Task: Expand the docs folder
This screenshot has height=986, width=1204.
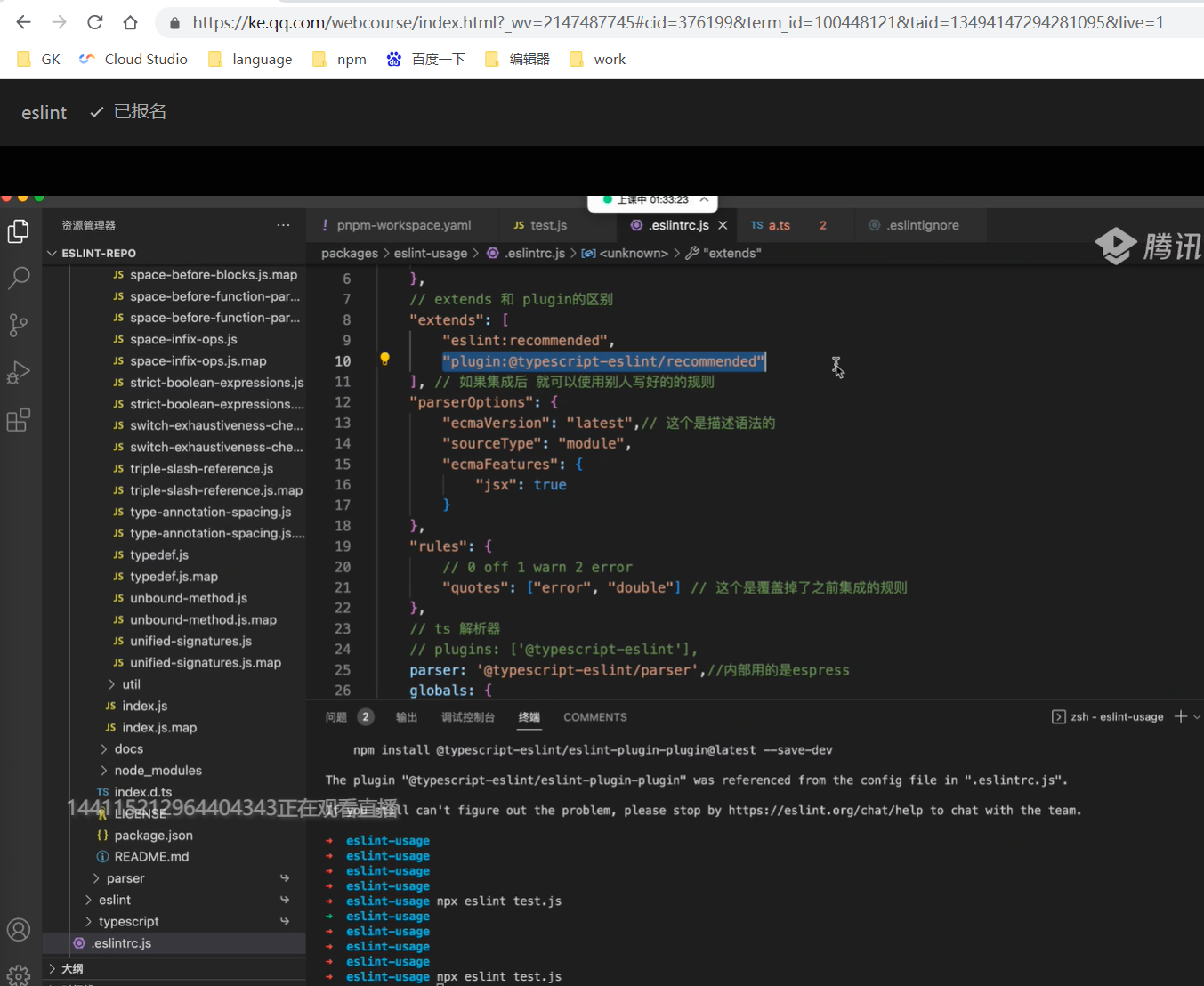Action: 128,749
